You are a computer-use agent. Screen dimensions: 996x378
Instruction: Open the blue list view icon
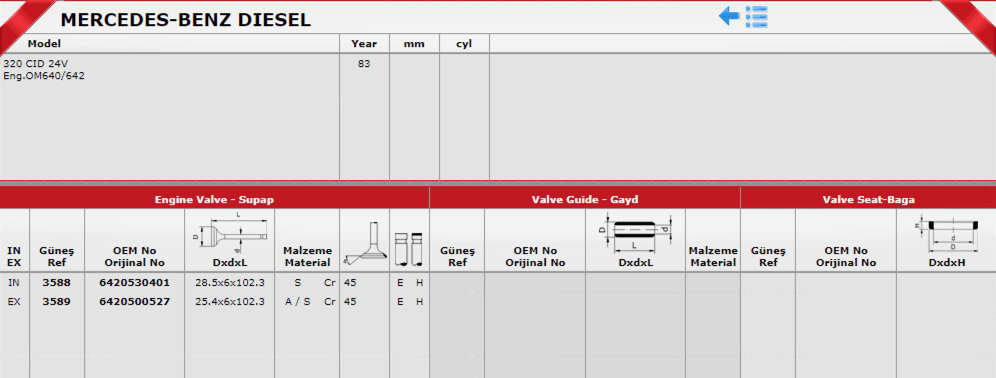757,17
